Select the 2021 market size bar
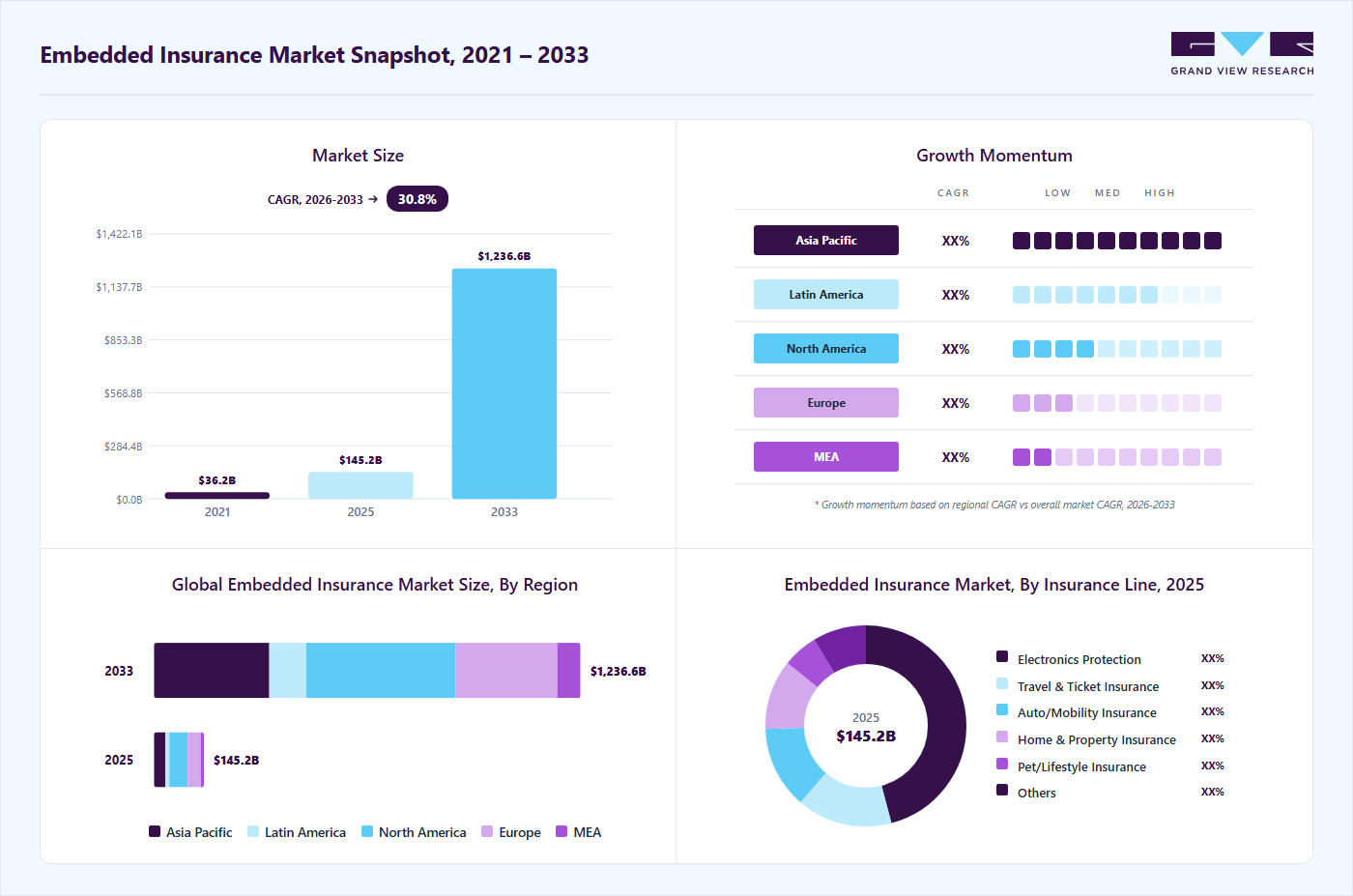 217,496
